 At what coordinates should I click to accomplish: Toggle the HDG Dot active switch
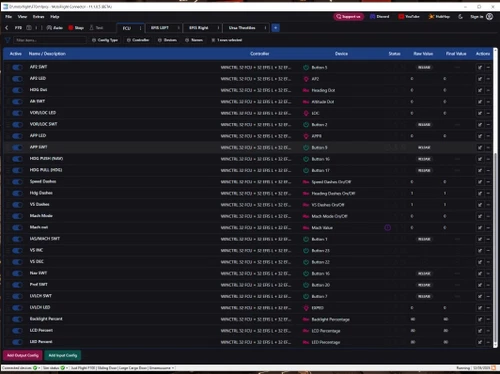coord(17,90)
